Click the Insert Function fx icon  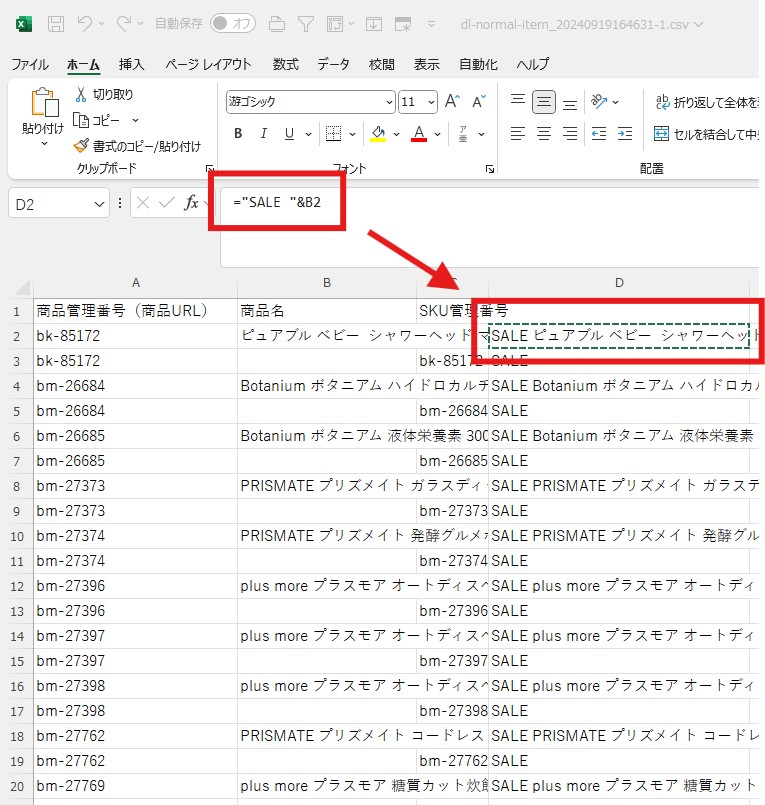click(x=191, y=203)
